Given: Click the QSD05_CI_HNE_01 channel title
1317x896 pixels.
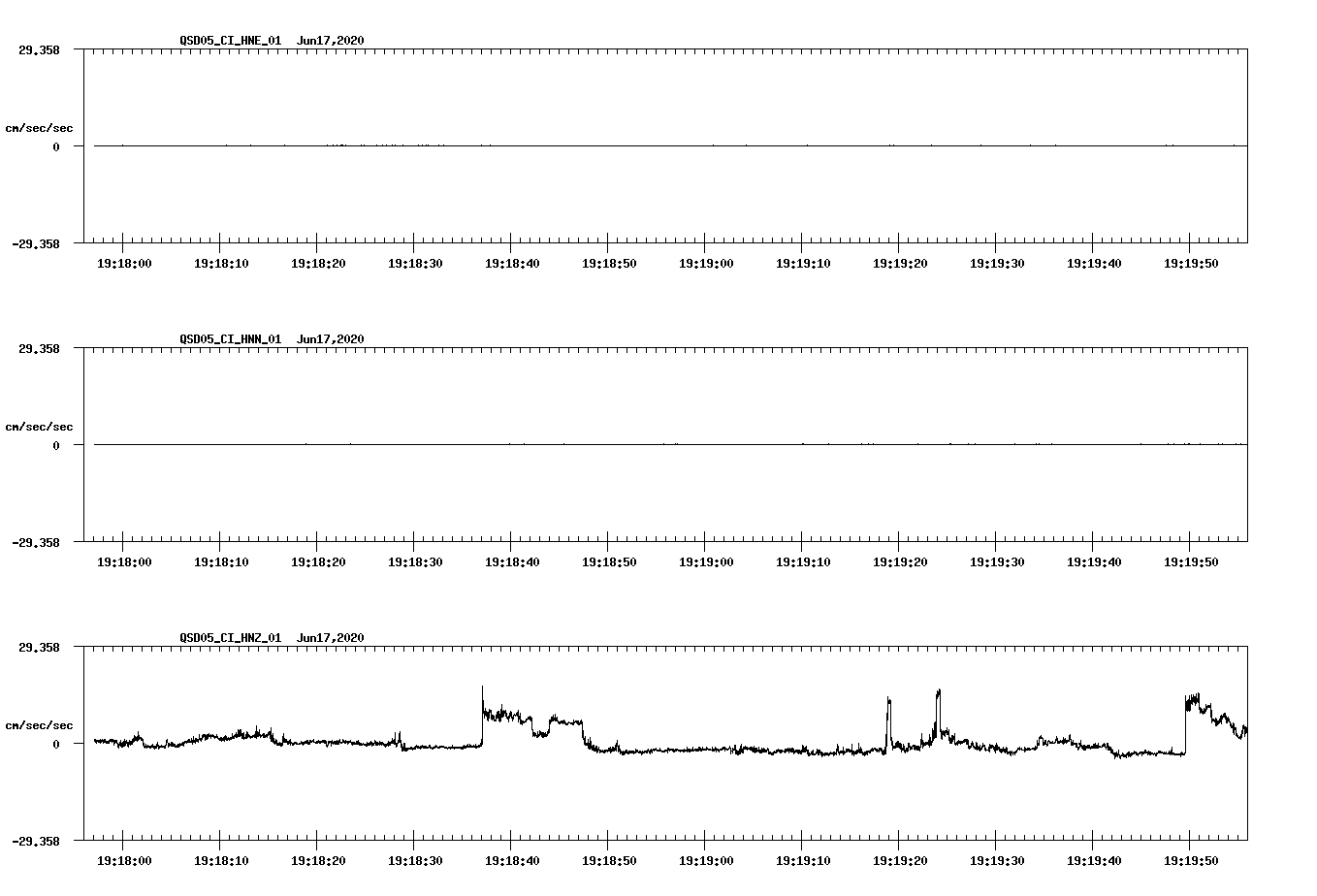Looking at the screenshot, I should 231,41.
